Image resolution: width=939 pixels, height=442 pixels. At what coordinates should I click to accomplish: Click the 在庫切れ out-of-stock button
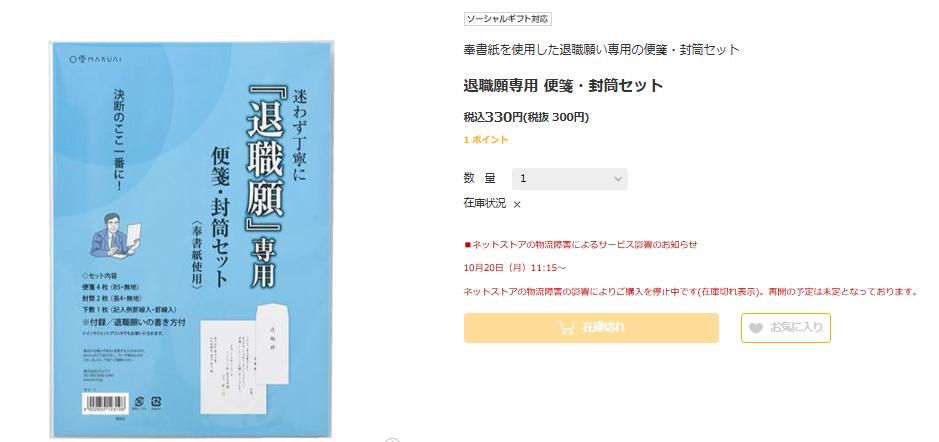[x=591, y=328]
